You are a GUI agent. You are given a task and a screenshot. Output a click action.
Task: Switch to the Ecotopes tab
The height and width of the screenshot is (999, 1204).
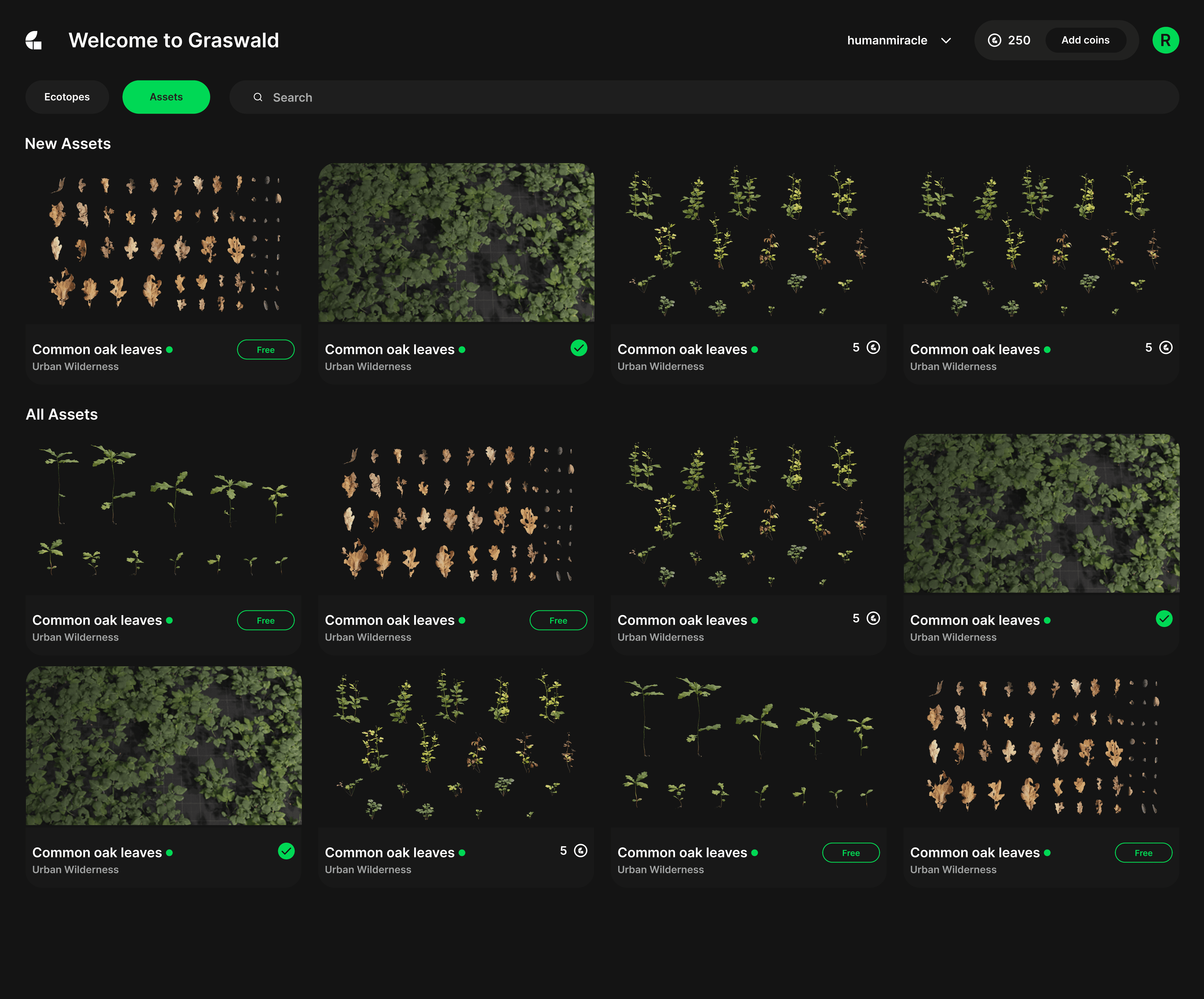coord(67,97)
